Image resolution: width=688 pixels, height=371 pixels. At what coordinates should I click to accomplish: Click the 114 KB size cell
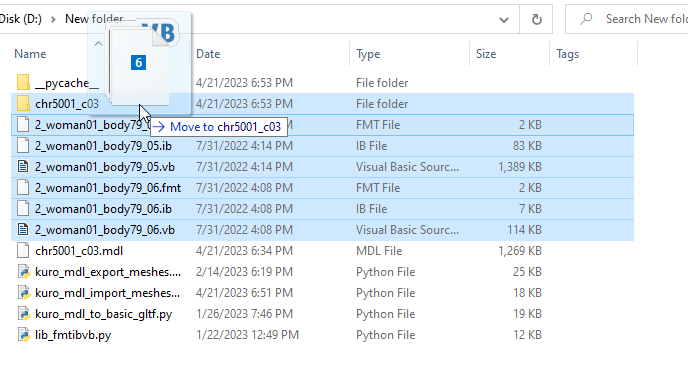tap(524, 230)
